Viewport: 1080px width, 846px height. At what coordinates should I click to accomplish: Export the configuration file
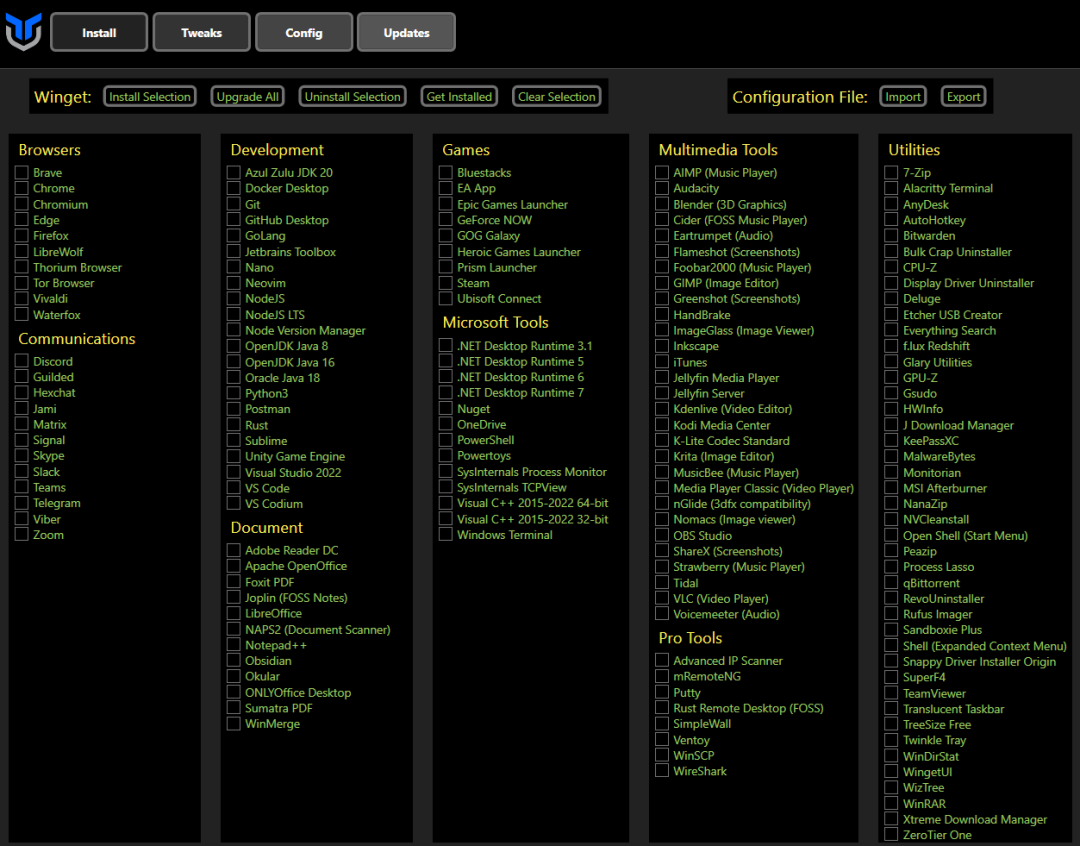pyautogui.click(x=963, y=96)
